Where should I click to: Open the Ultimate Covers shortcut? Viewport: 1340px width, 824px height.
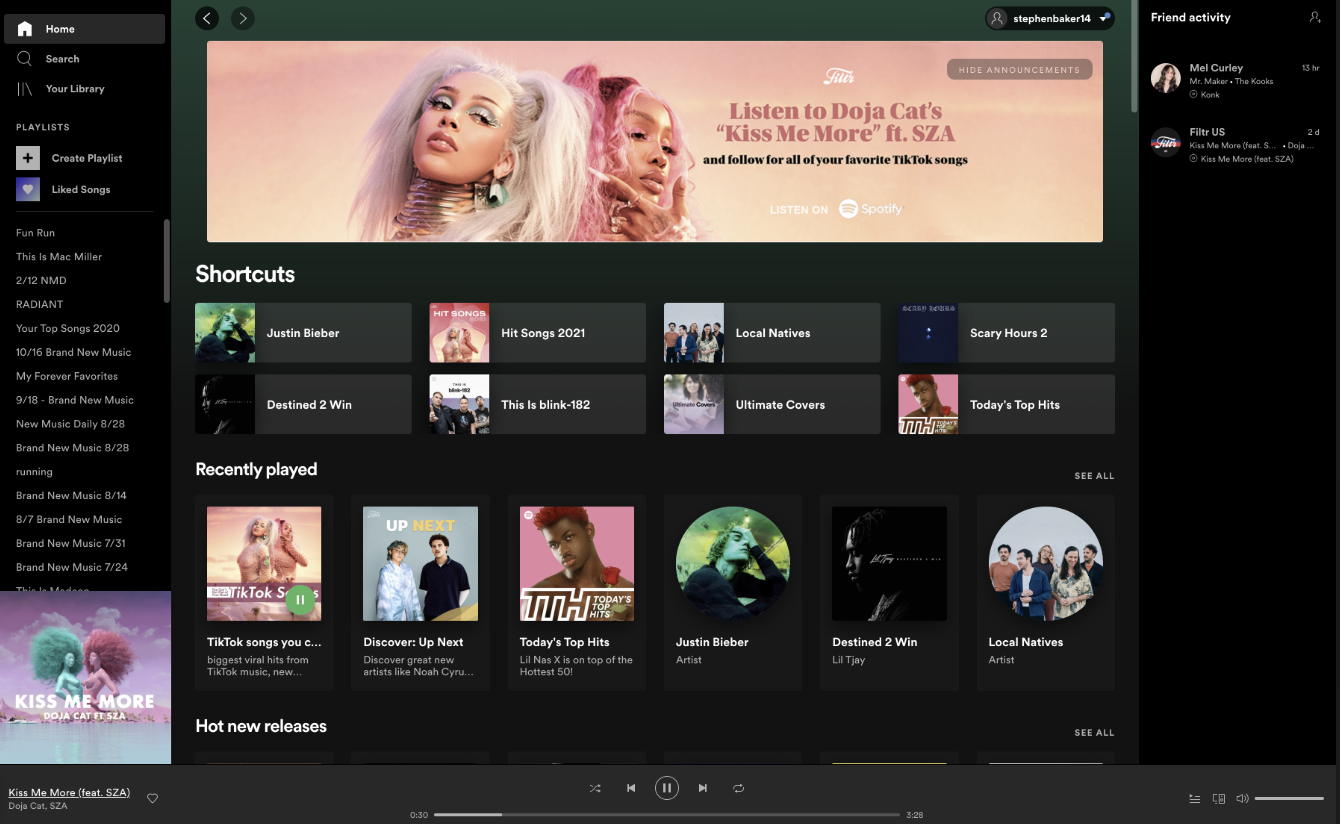772,404
